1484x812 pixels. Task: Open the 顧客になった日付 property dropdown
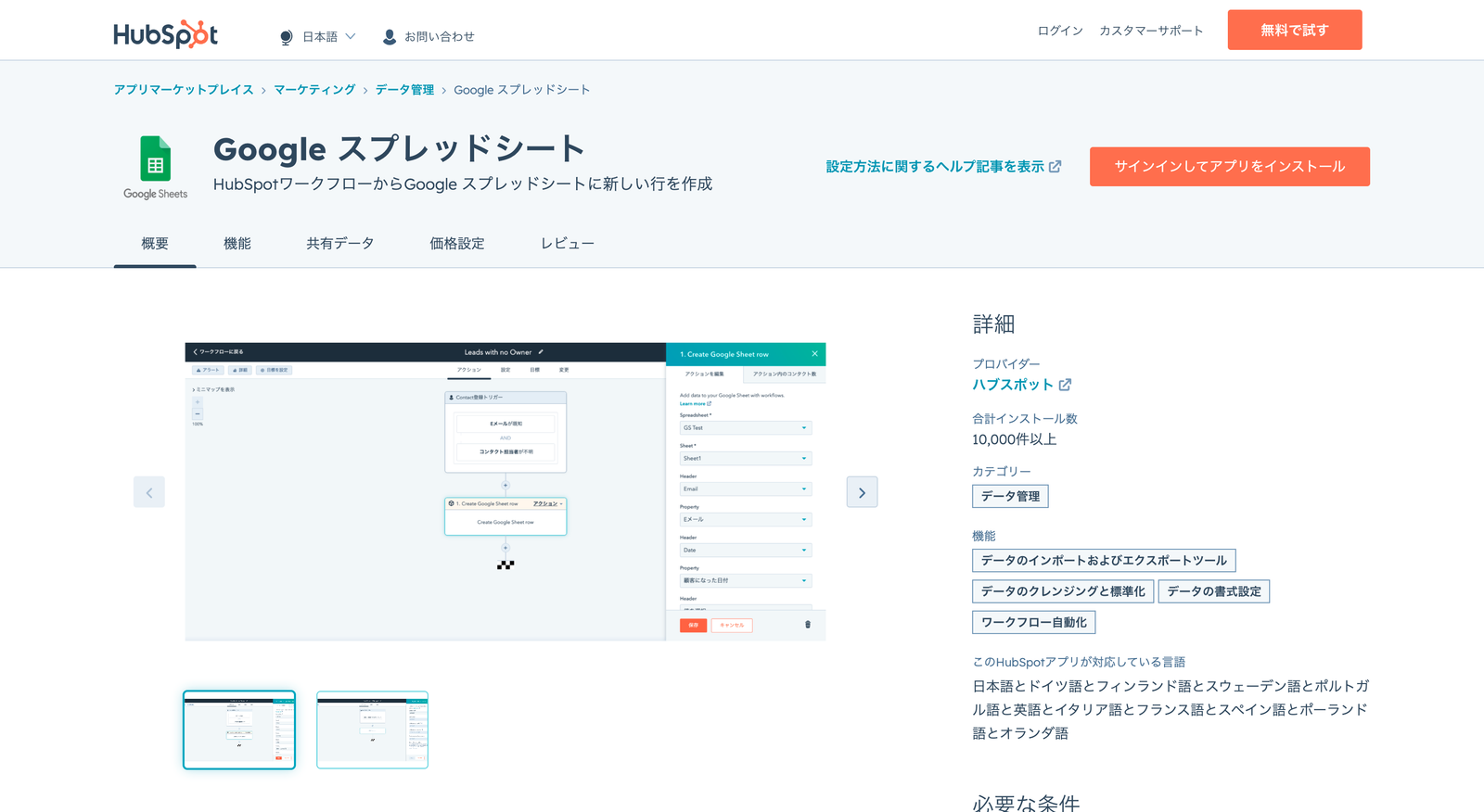tap(746, 581)
